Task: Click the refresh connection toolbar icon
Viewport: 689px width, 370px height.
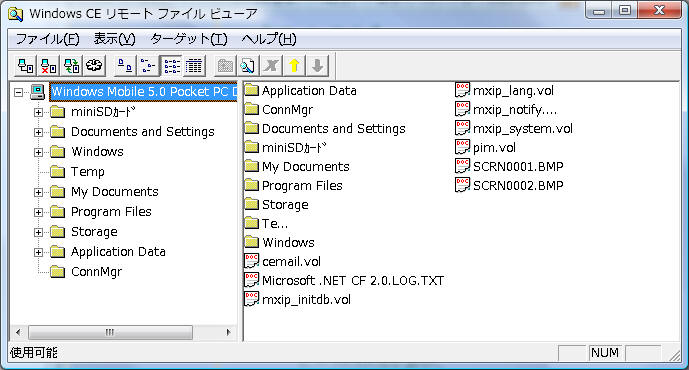Action: pyautogui.click(x=71, y=66)
